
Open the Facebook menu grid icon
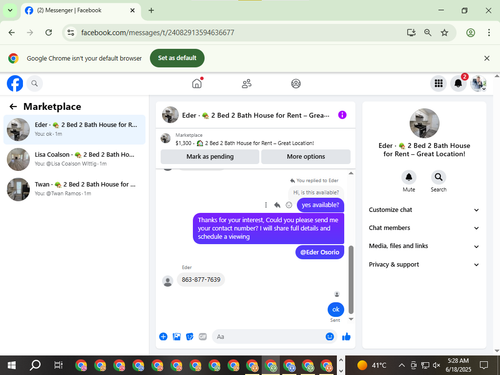point(438,83)
